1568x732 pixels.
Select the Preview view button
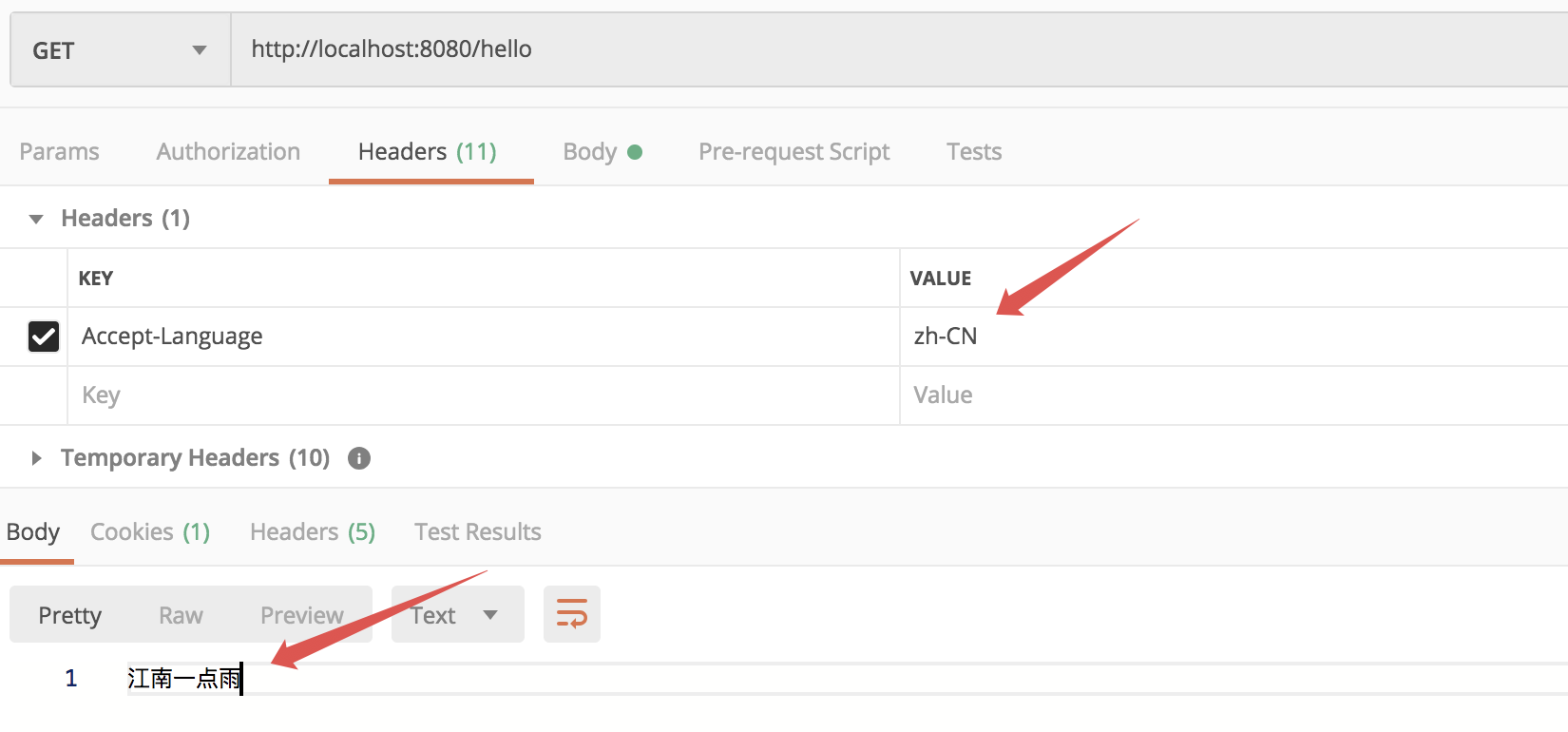coord(301,615)
